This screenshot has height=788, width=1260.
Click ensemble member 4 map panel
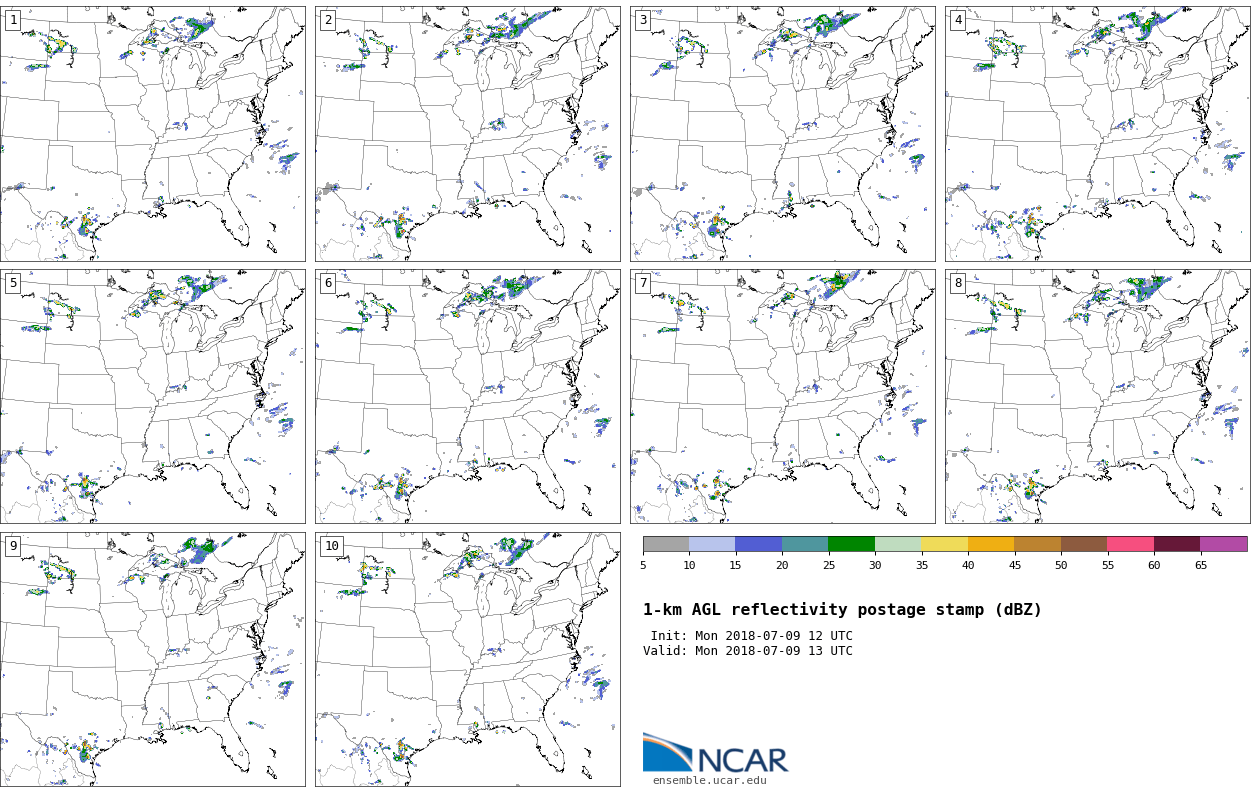pyautogui.click(x=1098, y=134)
